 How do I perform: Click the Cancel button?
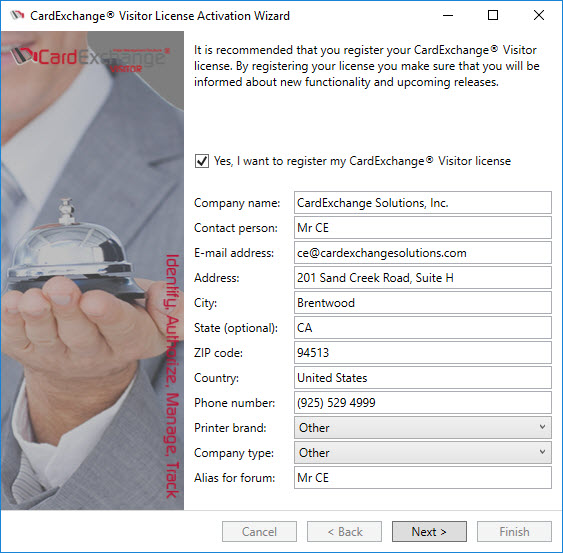259,531
